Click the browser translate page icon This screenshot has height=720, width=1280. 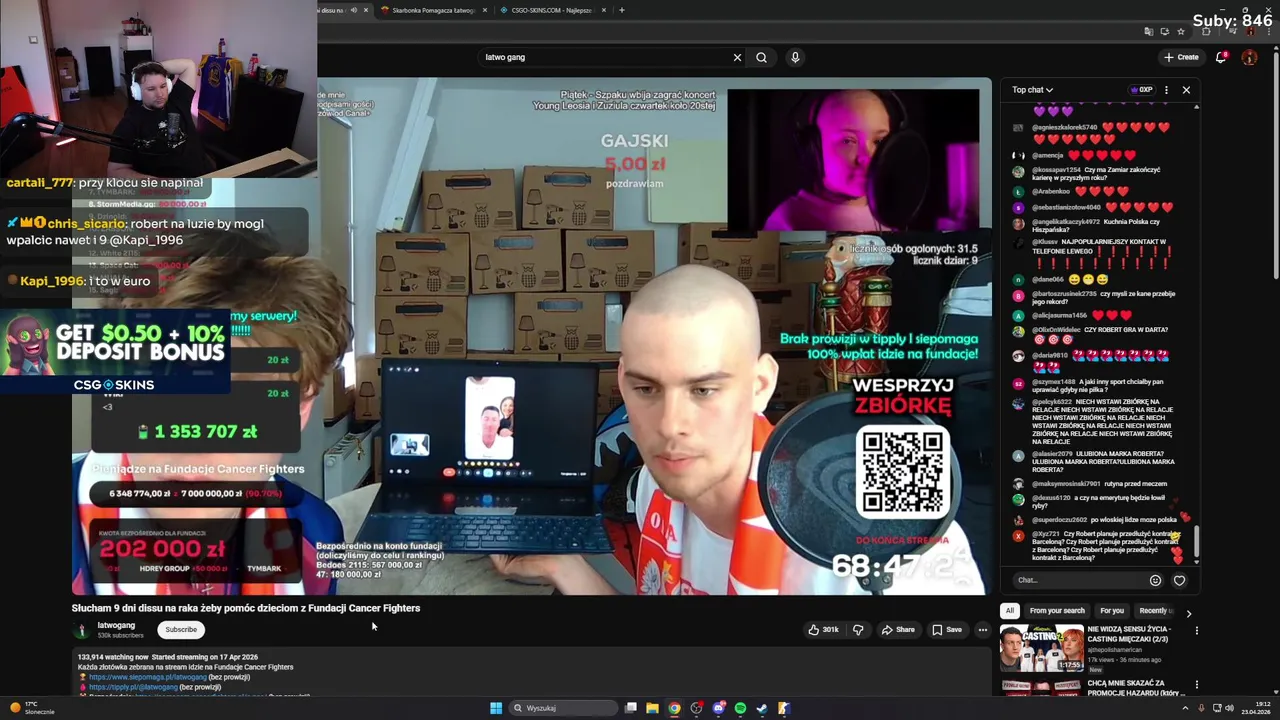tap(1148, 31)
